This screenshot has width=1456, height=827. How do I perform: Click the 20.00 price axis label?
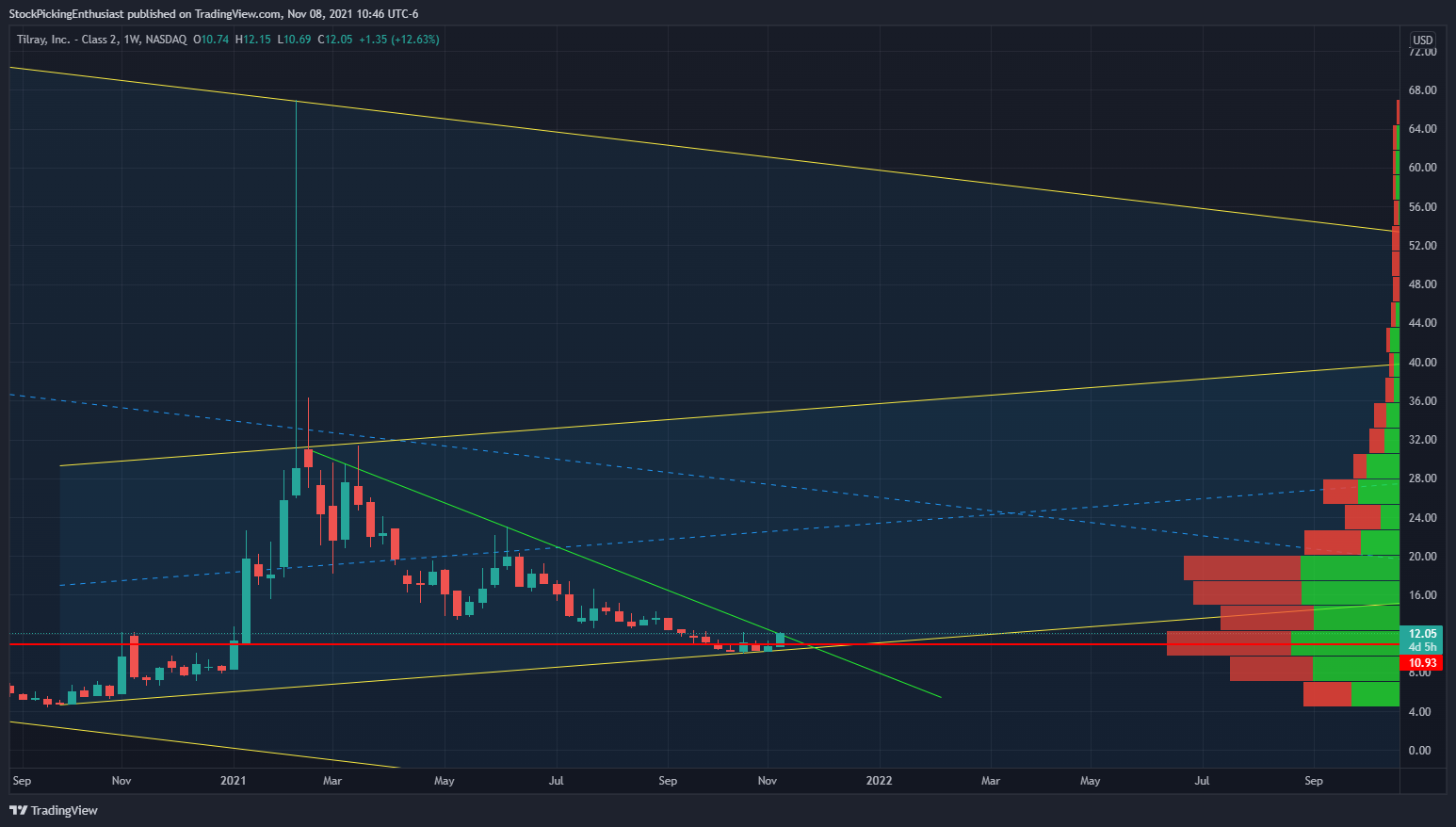[1422, 557]
